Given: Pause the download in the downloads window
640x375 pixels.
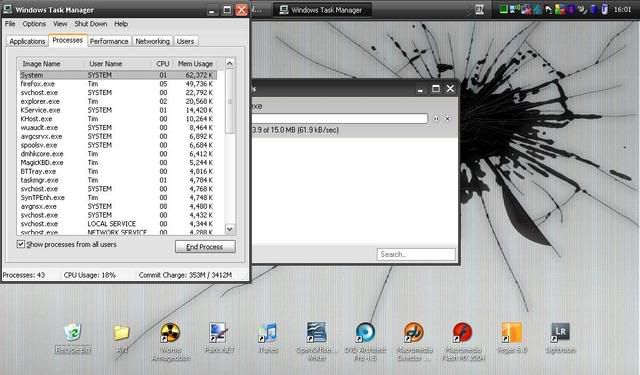Looking at the screenshot, I should pyautogui.click(x=436, y=119).
